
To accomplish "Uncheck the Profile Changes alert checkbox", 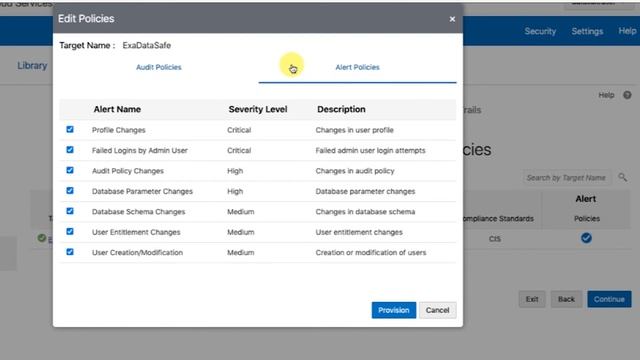I will (x=70, y=129).
